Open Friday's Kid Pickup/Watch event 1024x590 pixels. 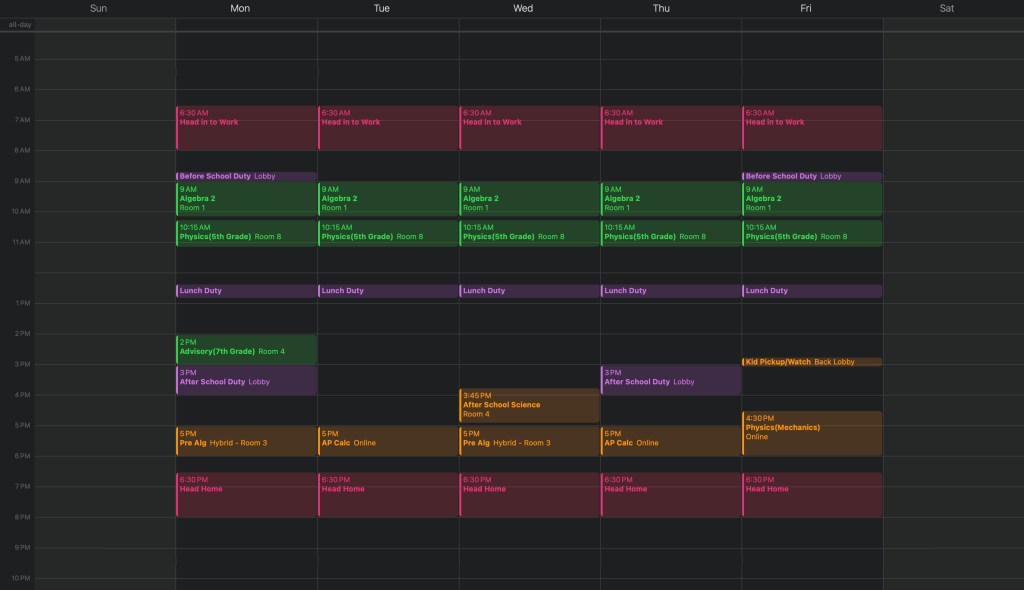click(812, 362)
